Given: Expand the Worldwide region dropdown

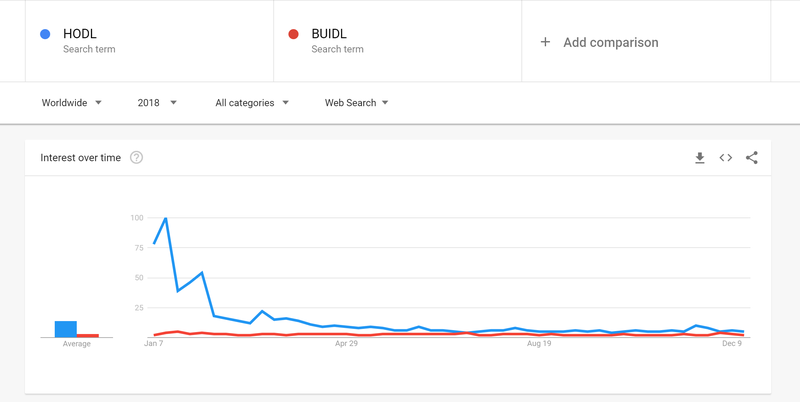Looking at the screenshot, I should pos(72,102).
